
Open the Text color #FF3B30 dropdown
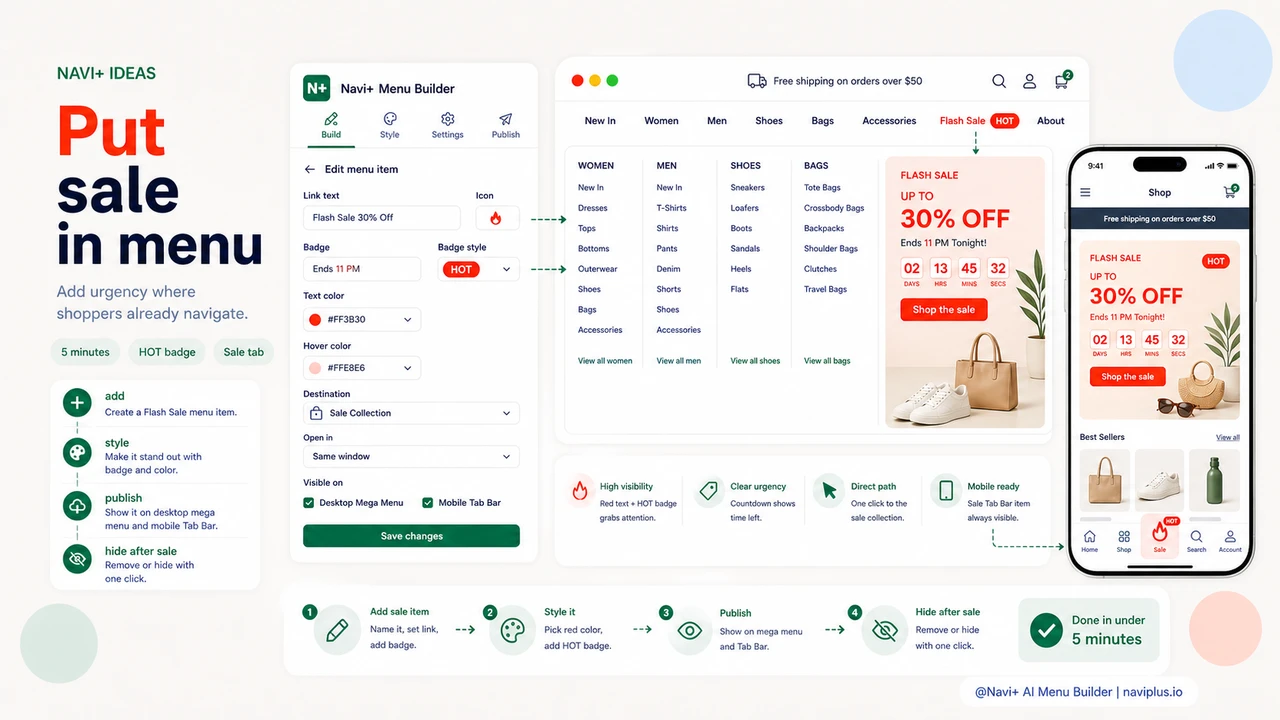(362, 319)
